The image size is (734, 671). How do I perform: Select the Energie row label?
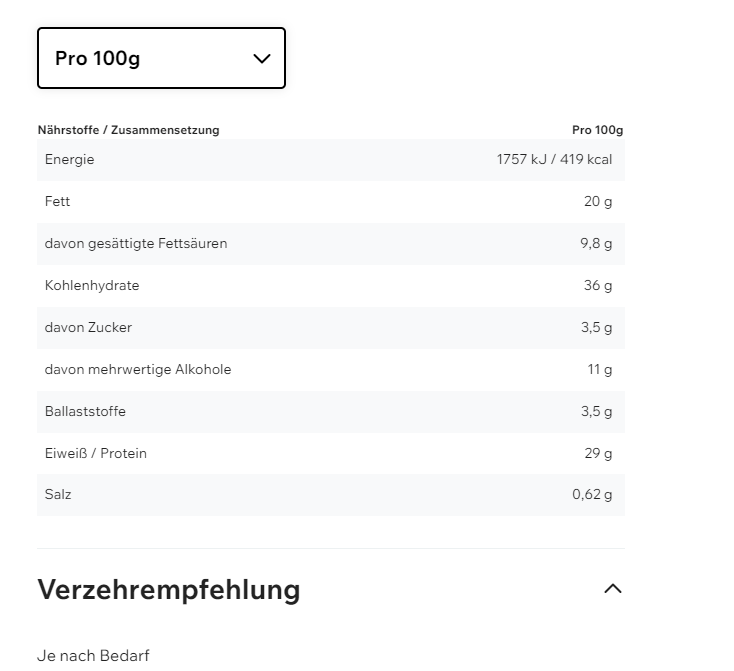click(70, 159)
